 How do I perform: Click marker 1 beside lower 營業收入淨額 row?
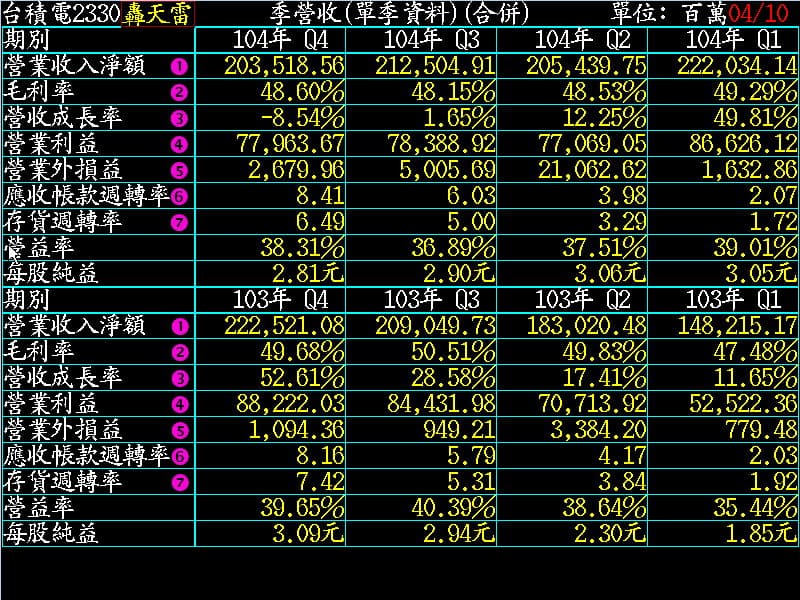179,326
